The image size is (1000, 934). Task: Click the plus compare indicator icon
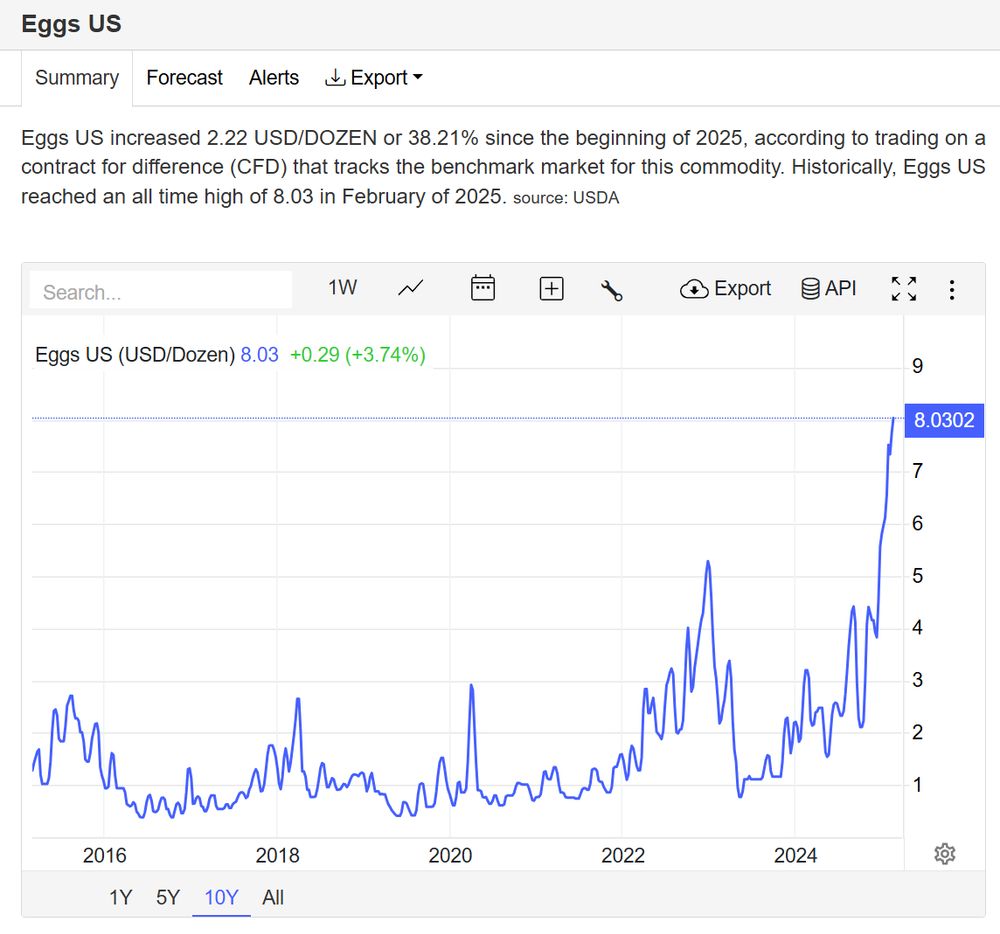551,289
